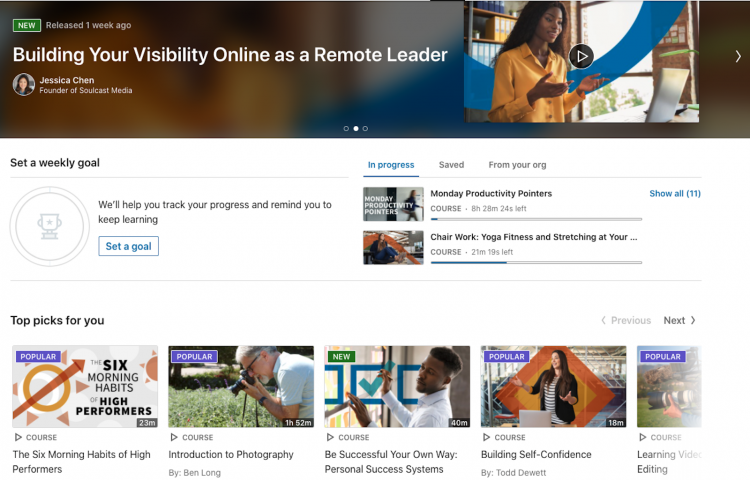Click the weekly goal trophy icon

coord(50,226)
